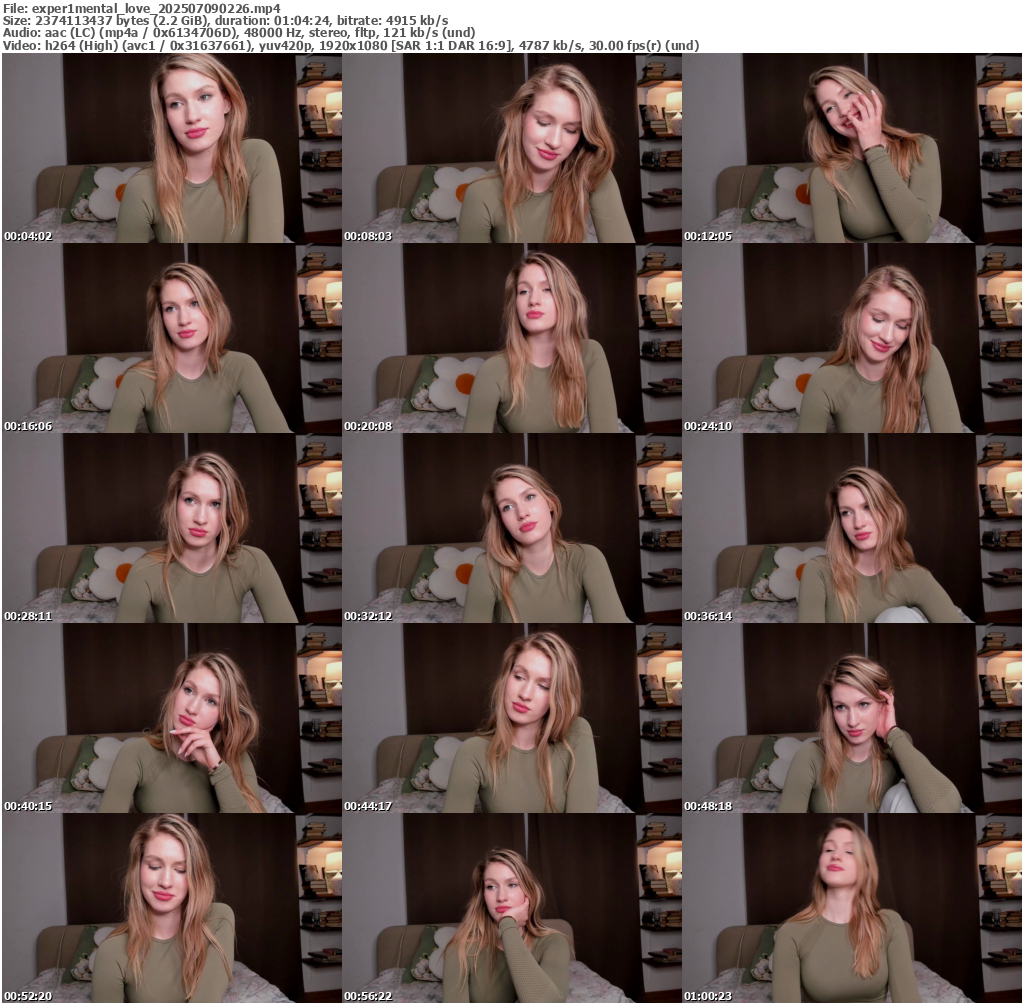The height and width of the screenshot is (1003, 1024).
Task: Open the frame at 00:24:10
Action: (x=852, y=338)
